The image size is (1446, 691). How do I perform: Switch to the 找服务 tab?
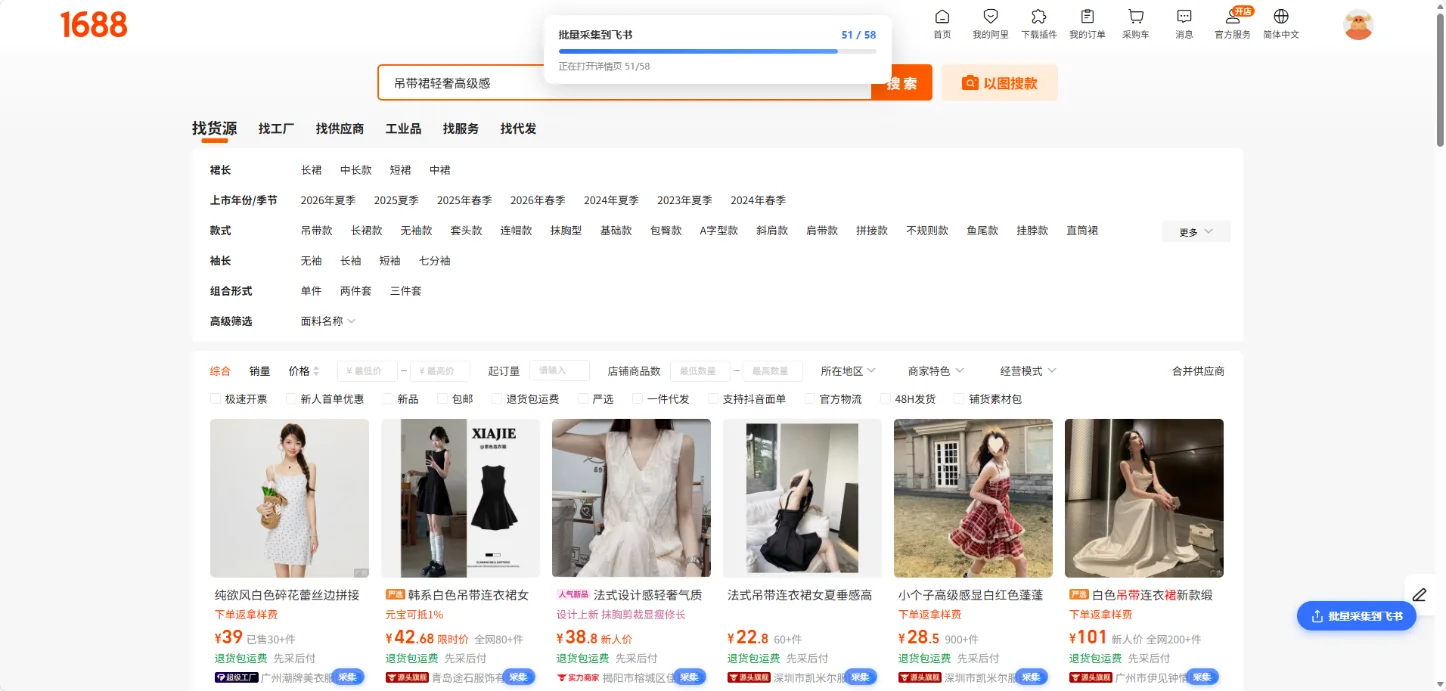coord(461,129)
